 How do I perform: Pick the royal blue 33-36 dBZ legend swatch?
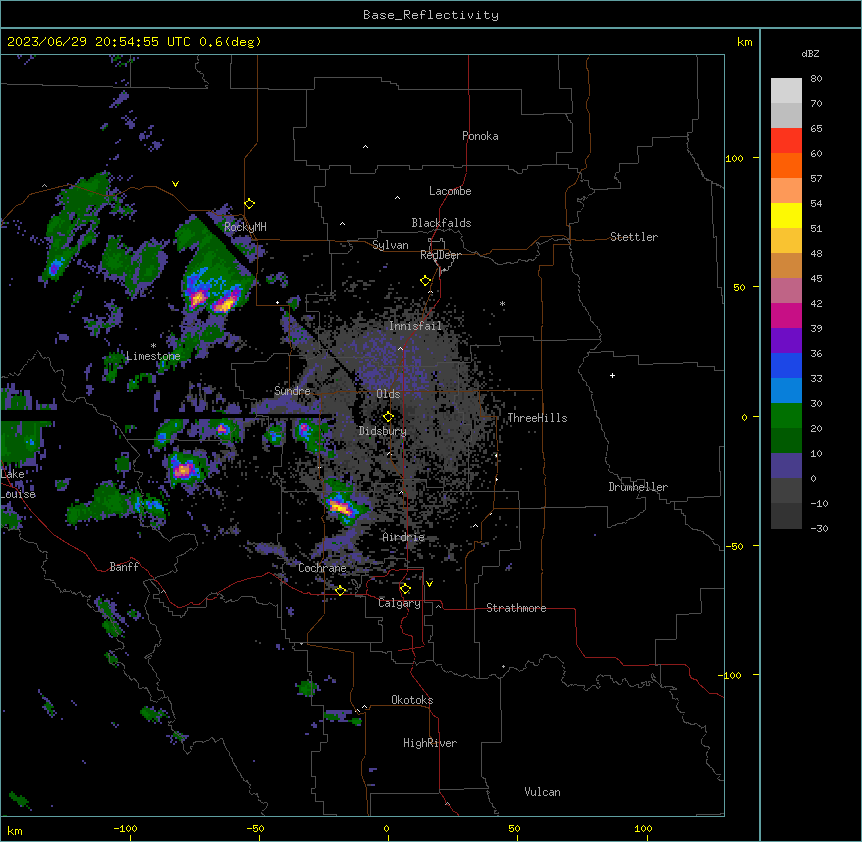point(786,366)
